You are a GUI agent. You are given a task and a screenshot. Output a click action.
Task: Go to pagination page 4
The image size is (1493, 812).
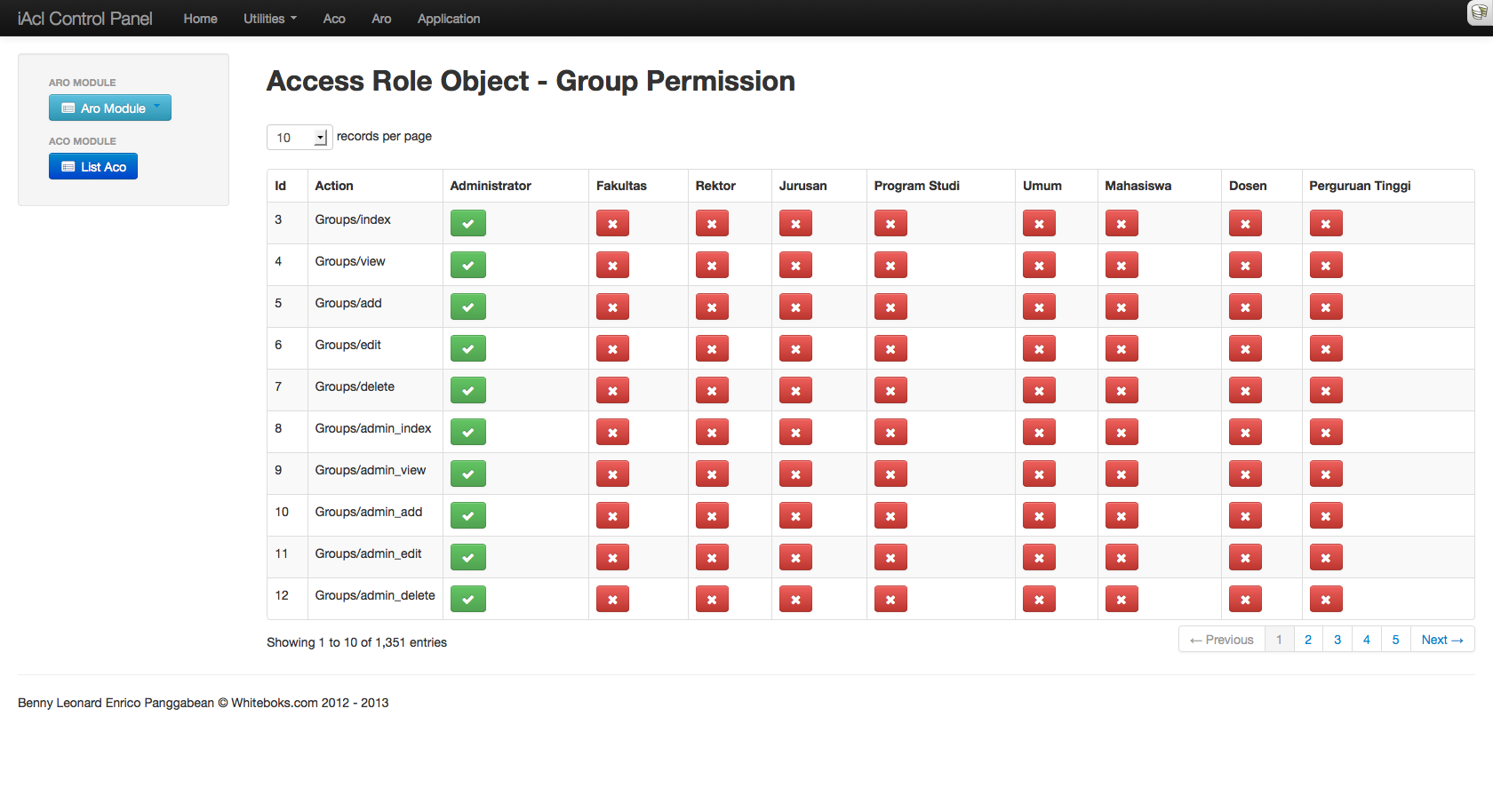coord(1367,640)
